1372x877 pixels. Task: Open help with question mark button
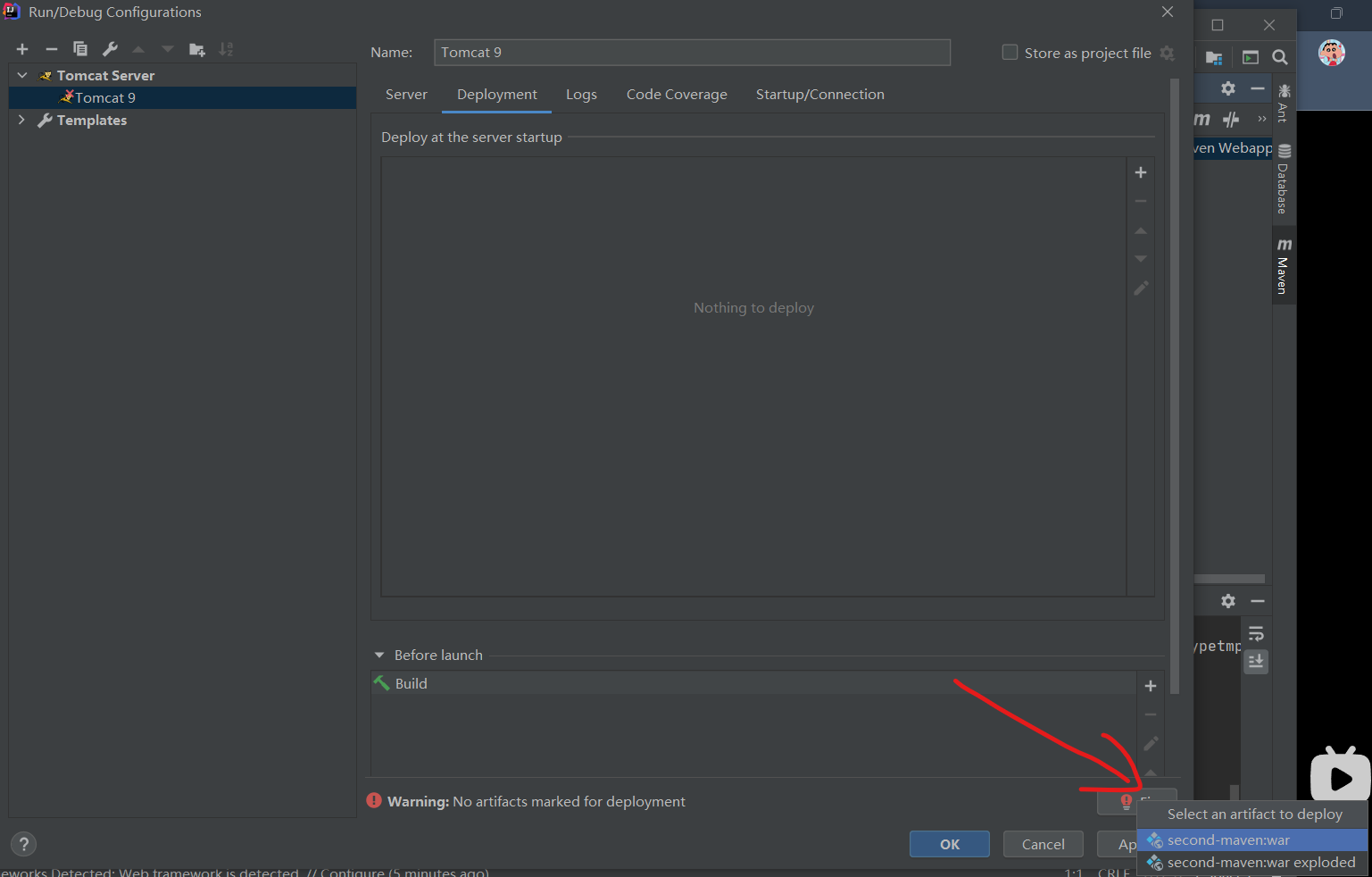24,844
